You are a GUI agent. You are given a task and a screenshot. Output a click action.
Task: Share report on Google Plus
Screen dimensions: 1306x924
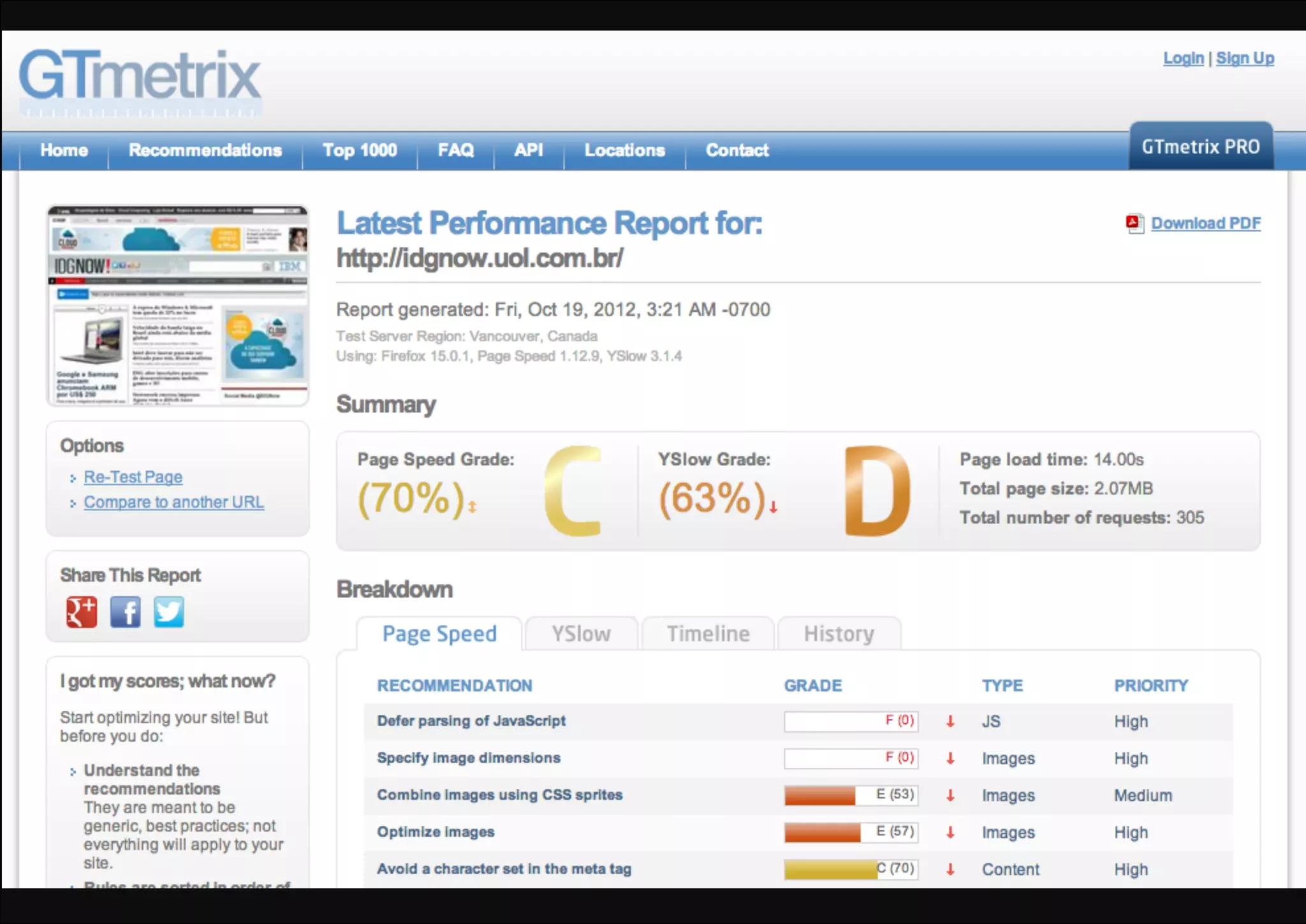[x=82, y=612]
